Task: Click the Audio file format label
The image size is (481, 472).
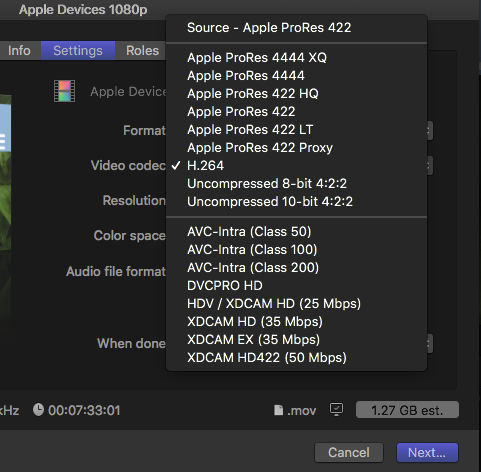Action: (x=116, y=271)
